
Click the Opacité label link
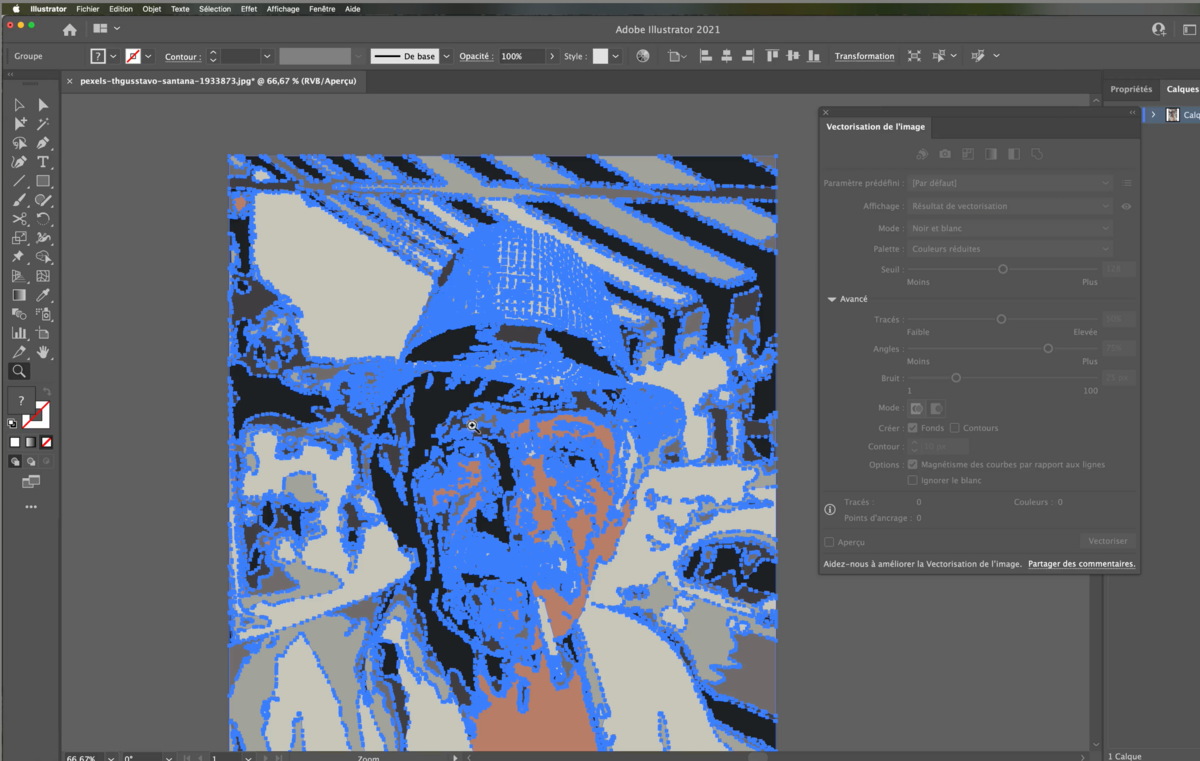click(x=477, y=56)
